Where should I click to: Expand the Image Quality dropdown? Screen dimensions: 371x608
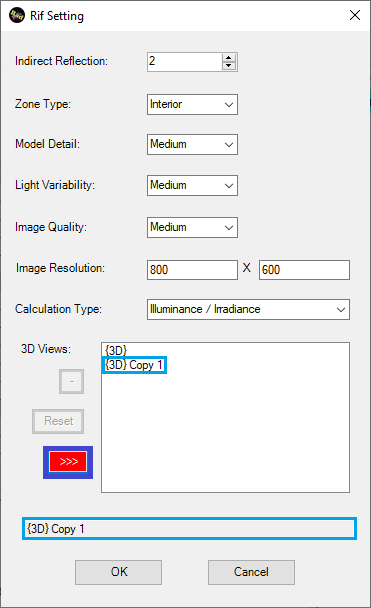coord(192,227)
